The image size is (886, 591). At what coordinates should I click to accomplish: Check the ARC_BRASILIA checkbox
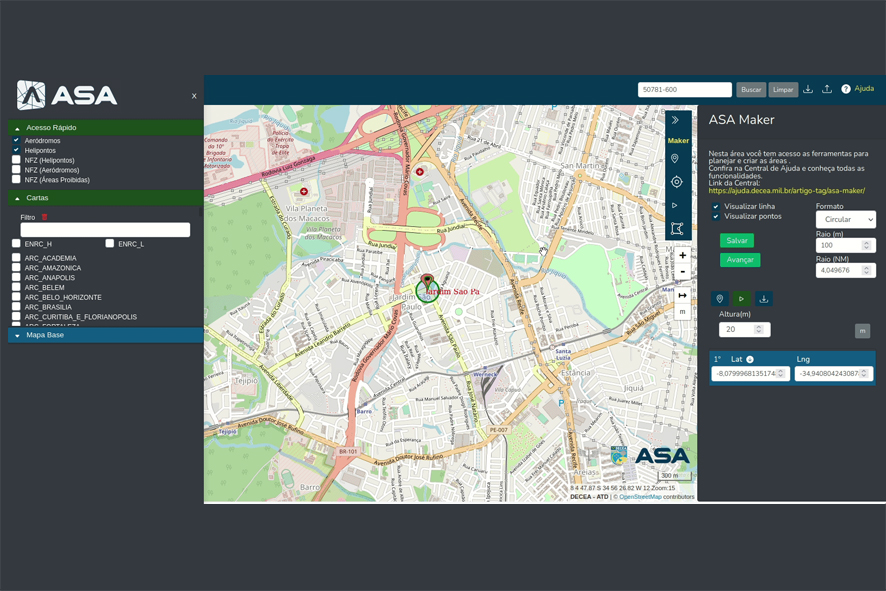16,307
